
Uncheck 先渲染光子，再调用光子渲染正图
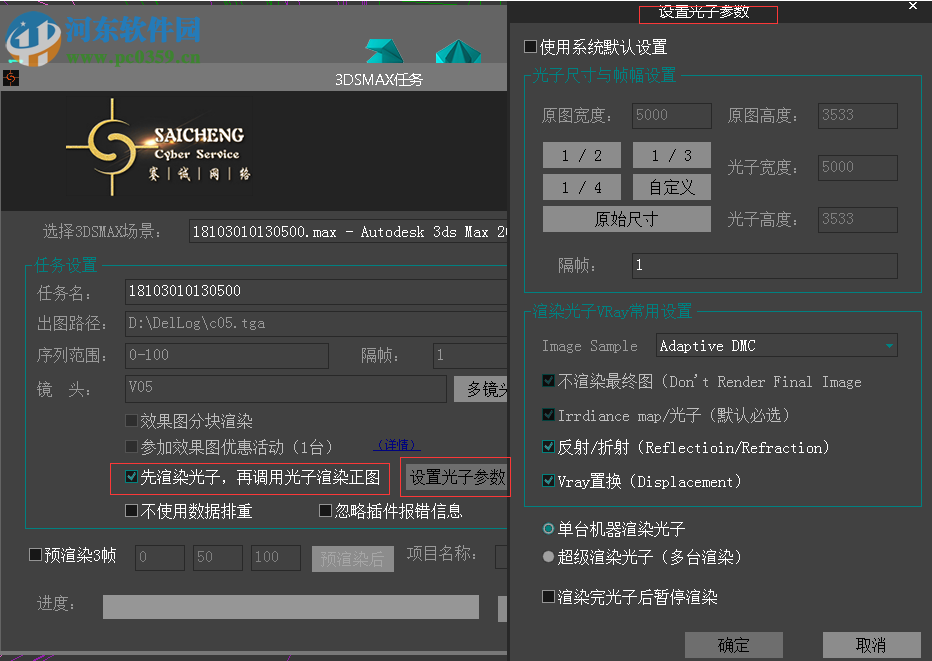132,477
